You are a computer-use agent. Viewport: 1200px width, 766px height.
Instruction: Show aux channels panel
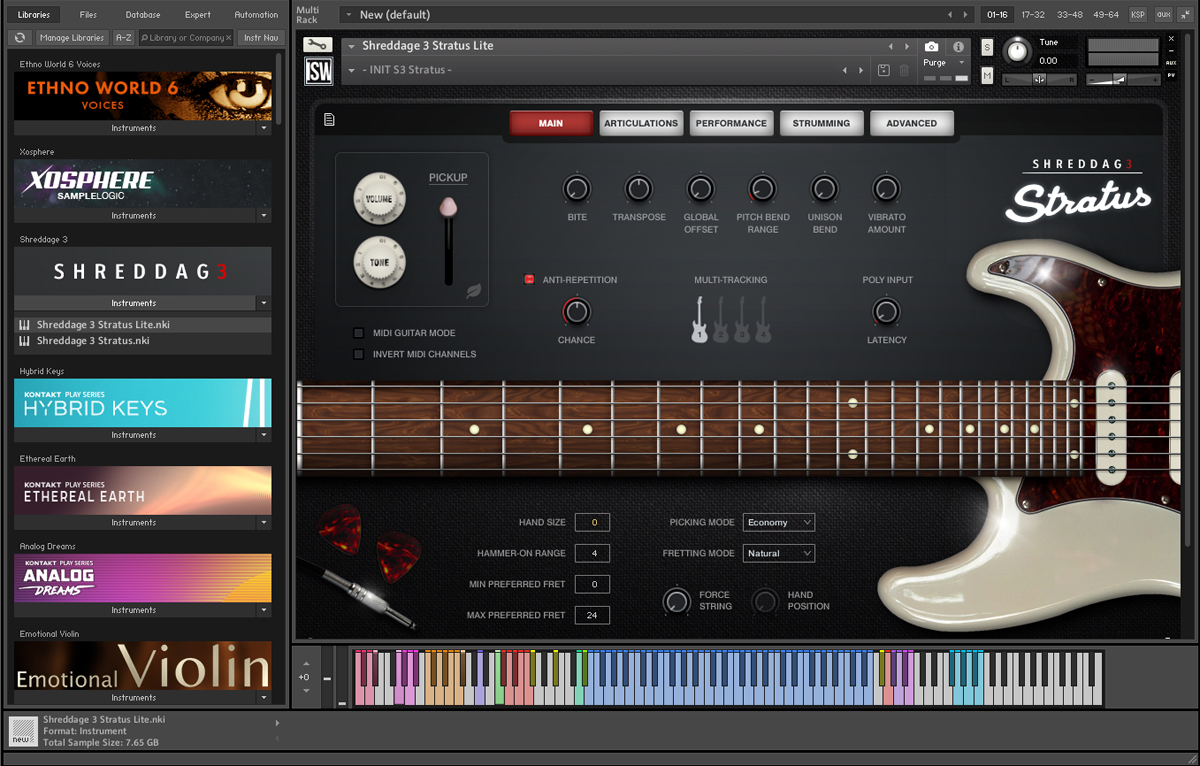[1163, 15]
